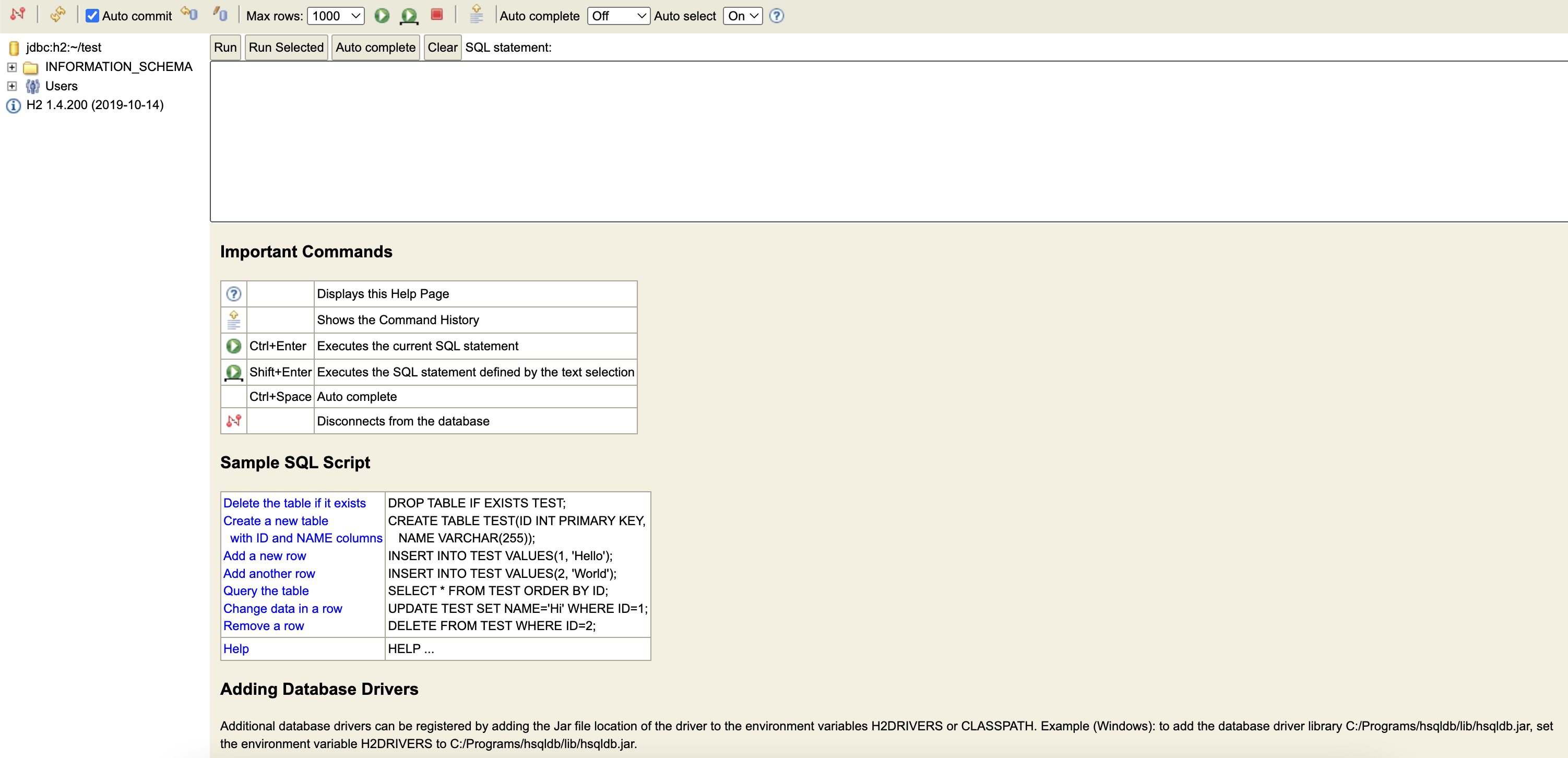Toggle the Auto commit checkbox
Screen dimensions: 1568x758
pyautogui.click(x=92, y=16)
